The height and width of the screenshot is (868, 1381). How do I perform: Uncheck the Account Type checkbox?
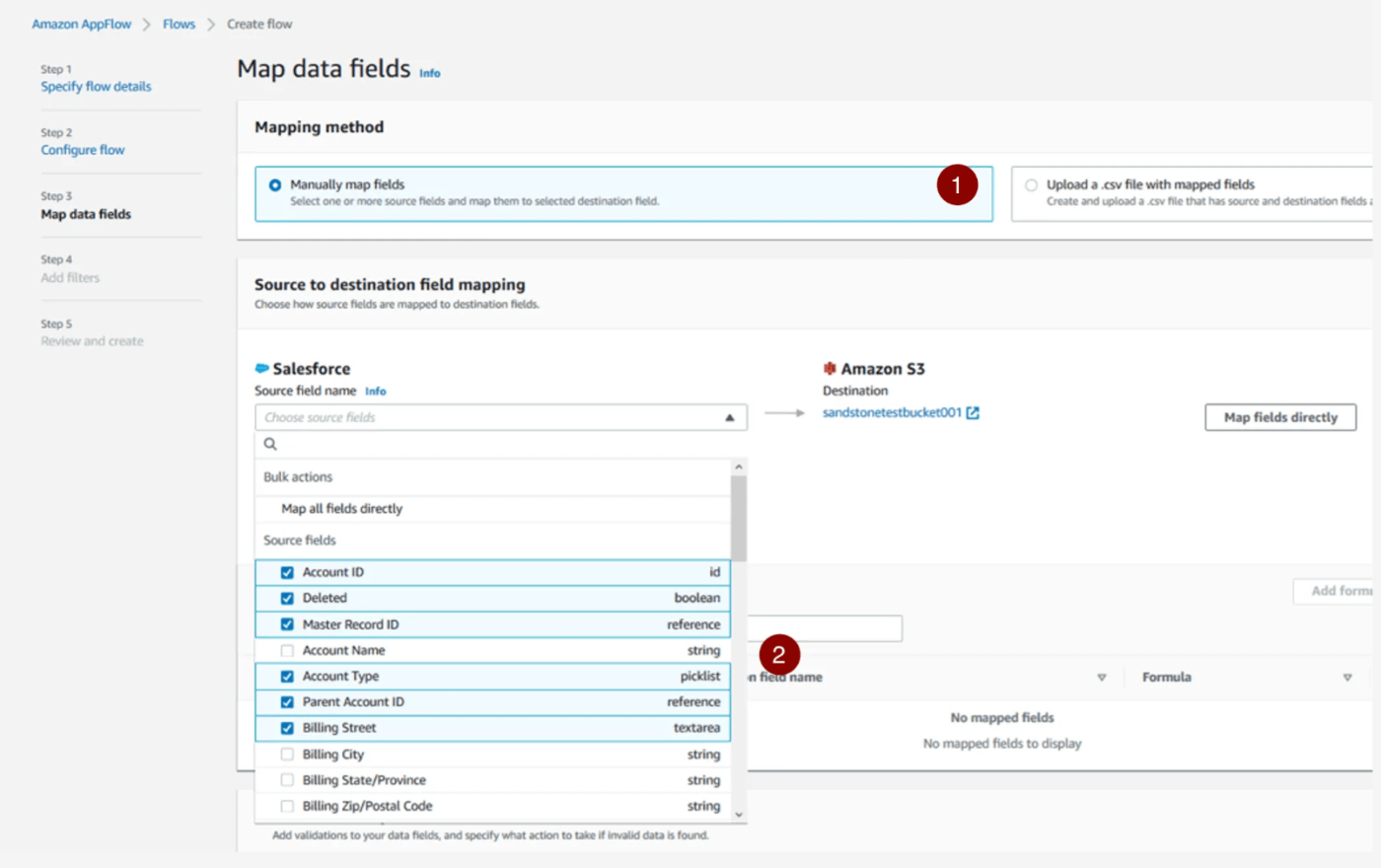(x=287, y=676)
